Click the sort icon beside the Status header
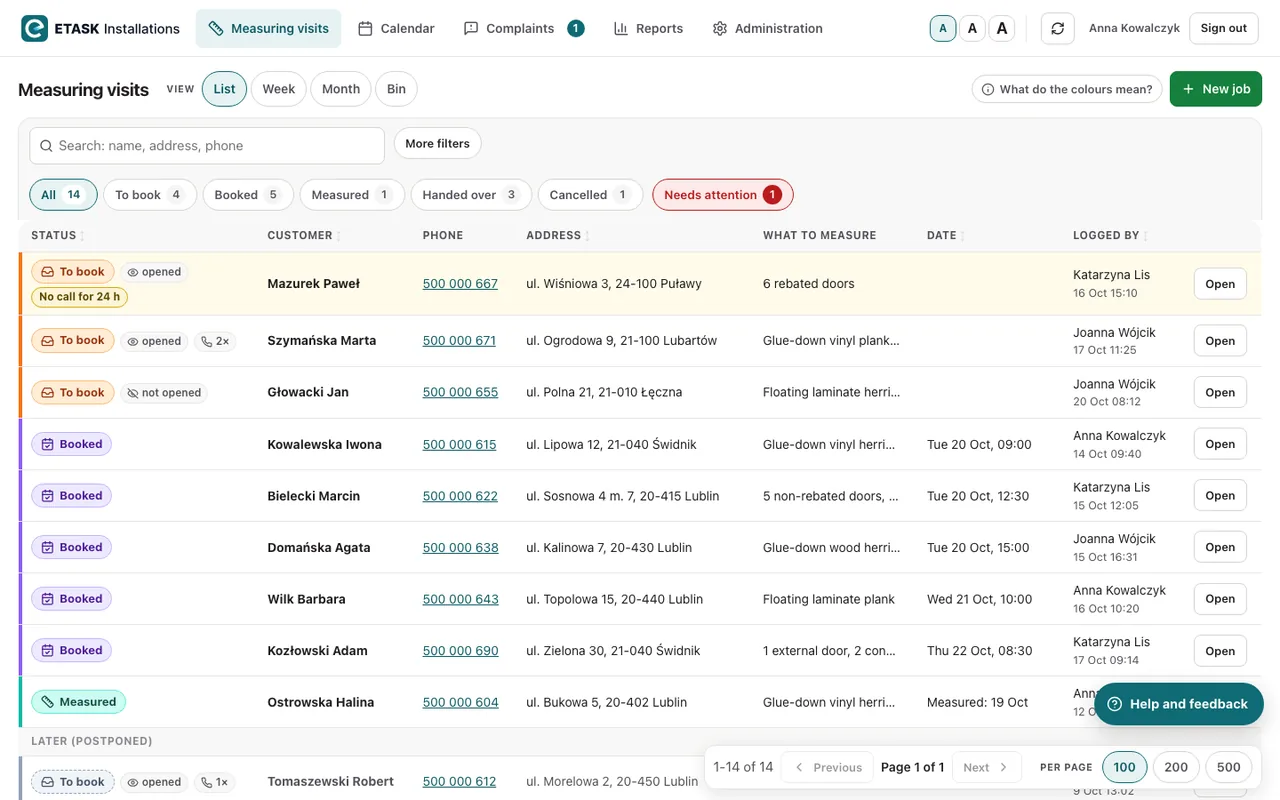The height and width of the screenshot is (800, 1280). coord(83,236)
